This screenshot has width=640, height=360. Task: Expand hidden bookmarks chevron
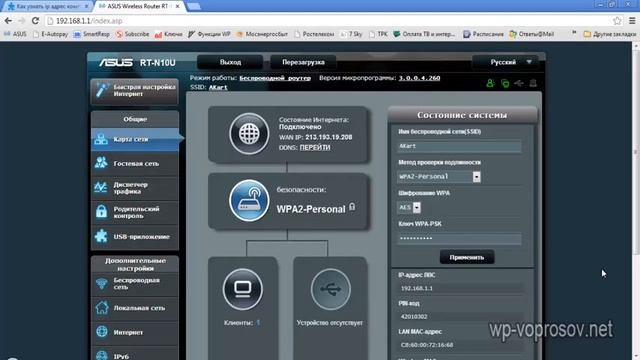[574, 33]
